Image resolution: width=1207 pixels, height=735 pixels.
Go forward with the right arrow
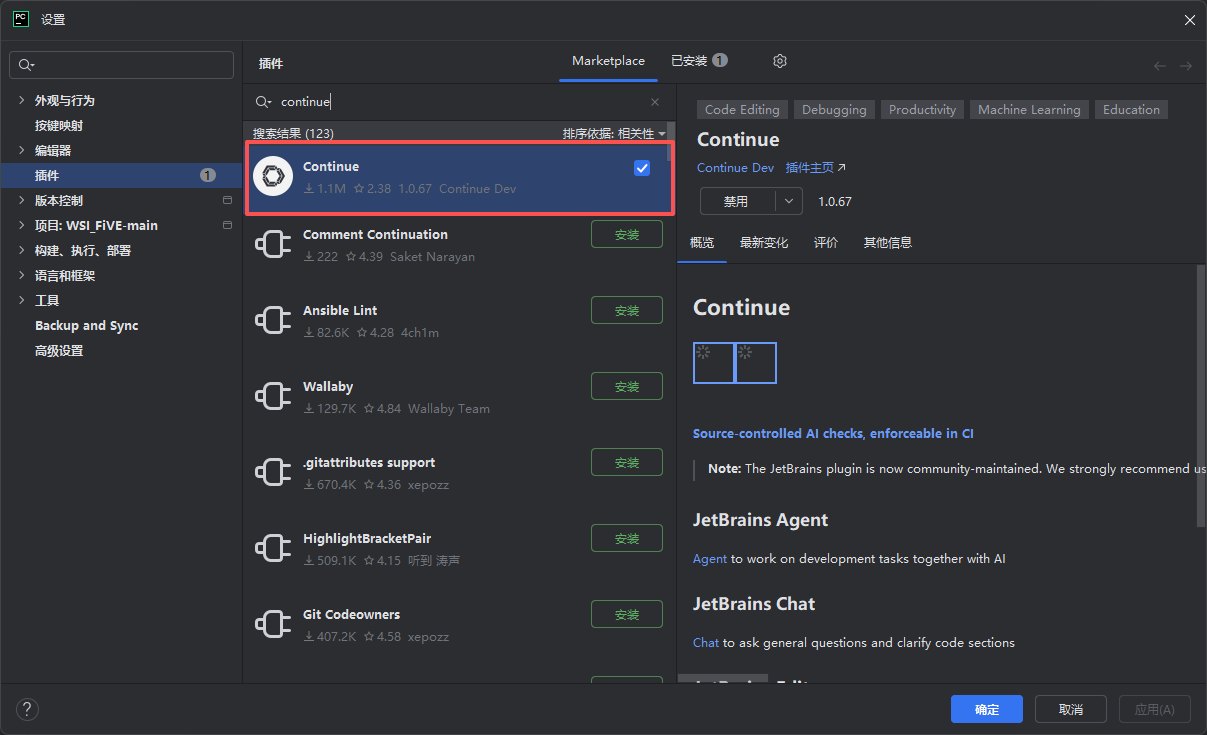pyautogui.click(x=1186, y=66)
